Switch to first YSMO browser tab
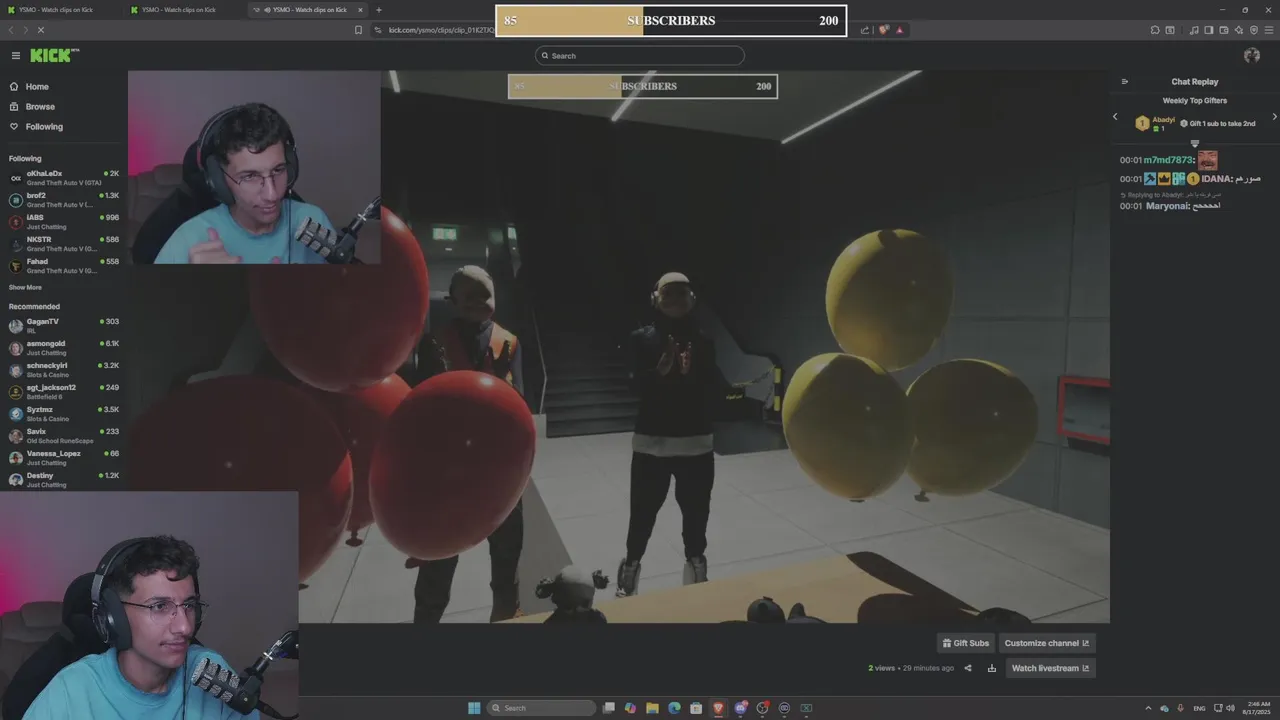The height and width of the screenshot is (720, 1280). point(62,10)
